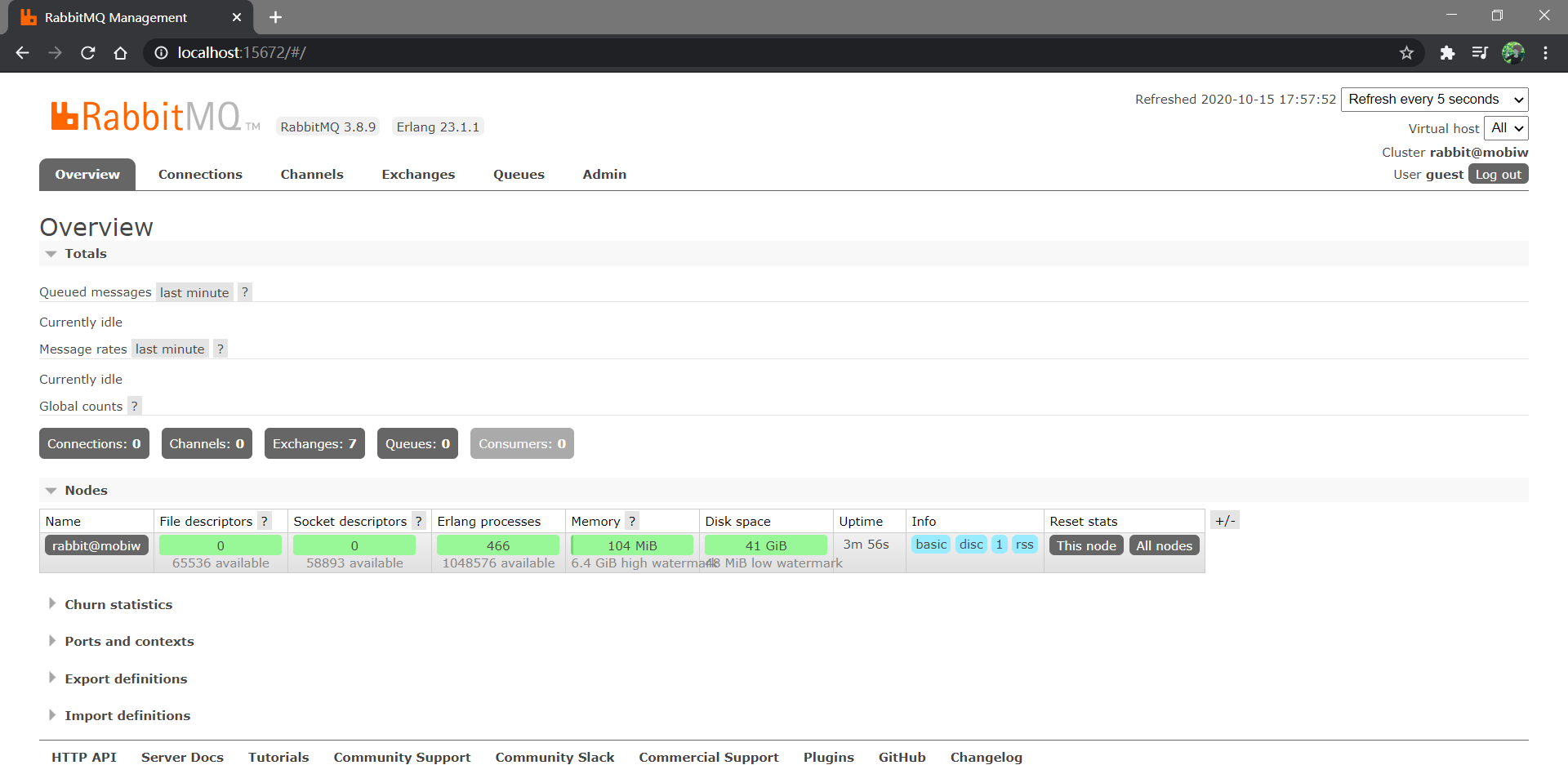Open the rabbit@mobiw node details

coord(96,545)
